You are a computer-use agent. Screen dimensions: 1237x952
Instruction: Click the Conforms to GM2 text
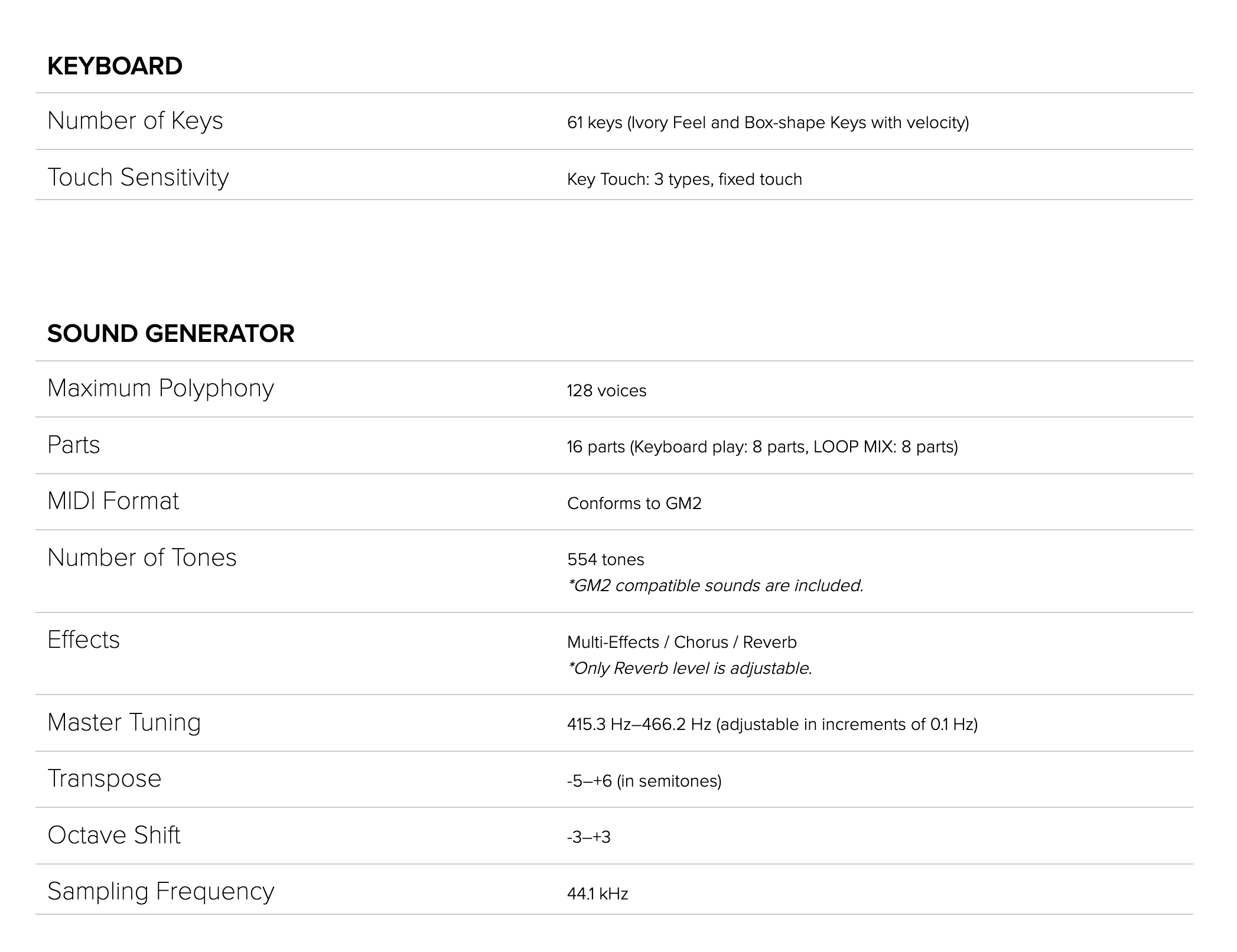pos(634,503)
